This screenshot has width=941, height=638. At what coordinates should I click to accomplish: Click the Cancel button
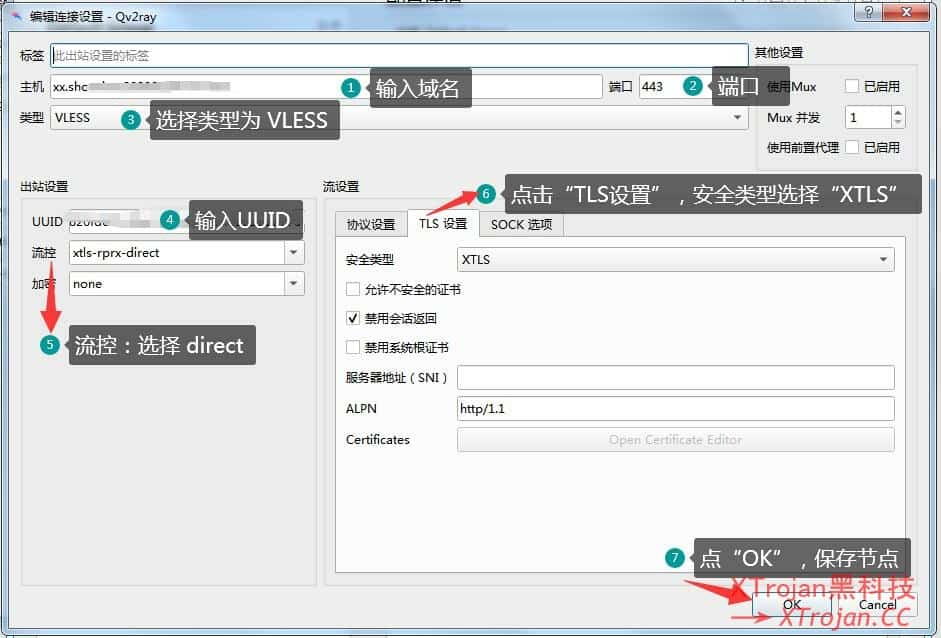[877, 605]
